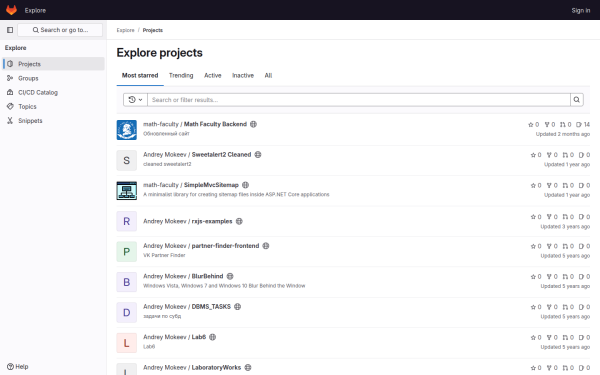Switch to the Active tab
Image resolution: width=600 pixels, height=375 pixels.
pyautogui.click(x=213, y=75)
